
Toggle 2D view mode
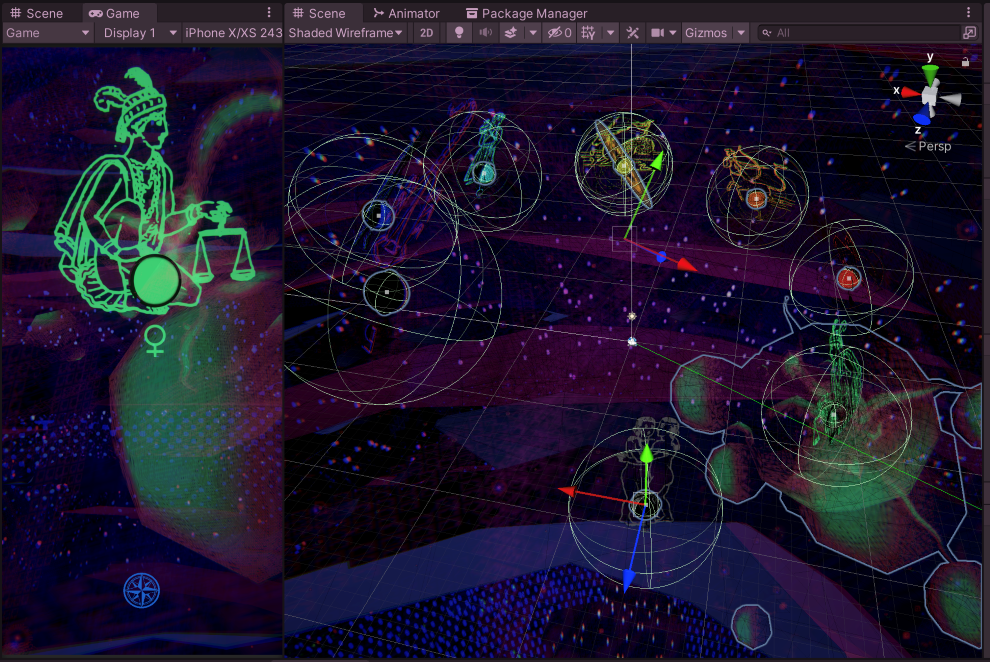427,33
